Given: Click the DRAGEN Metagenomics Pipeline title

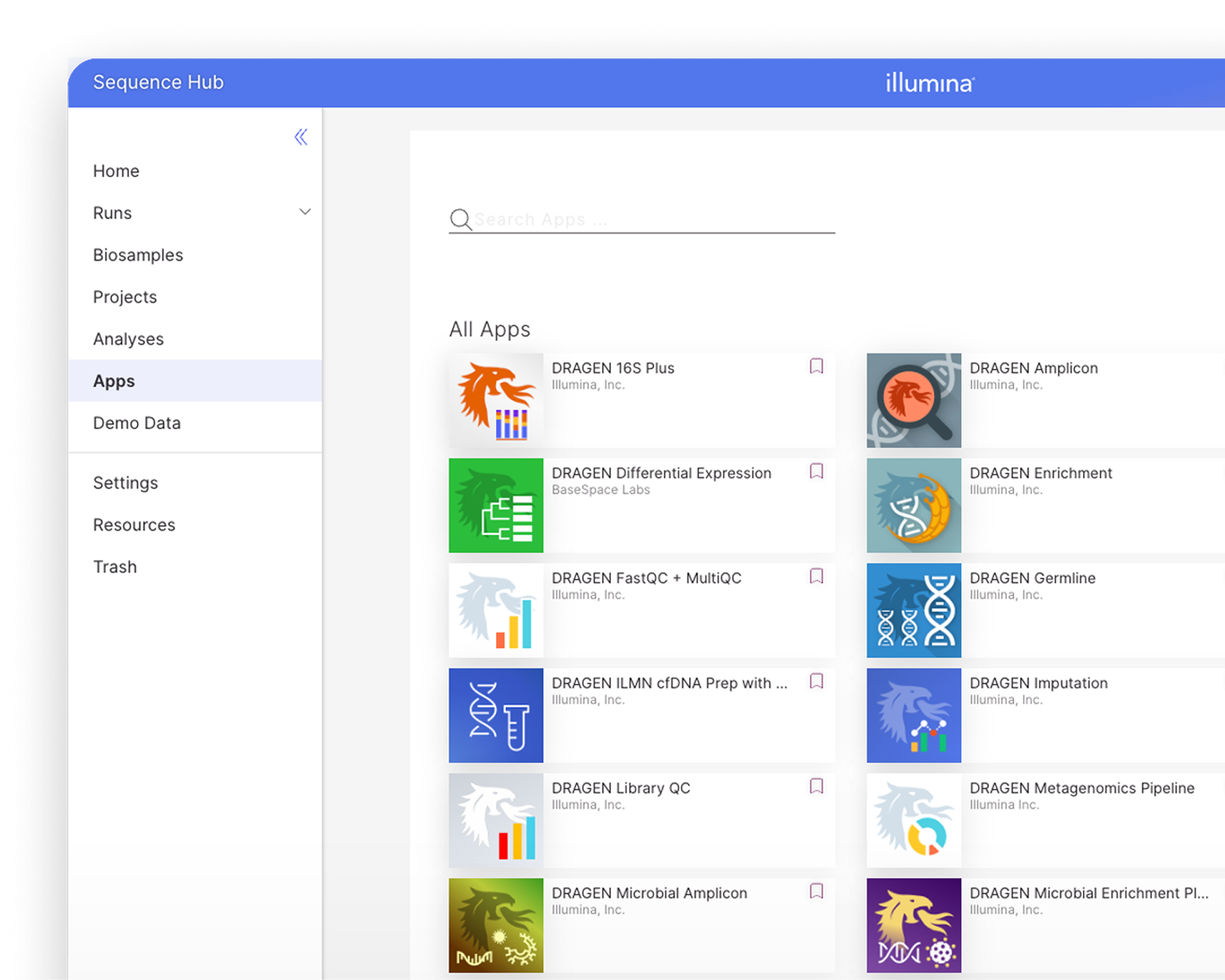Looking at the screenshot, I should (1082, 788).
